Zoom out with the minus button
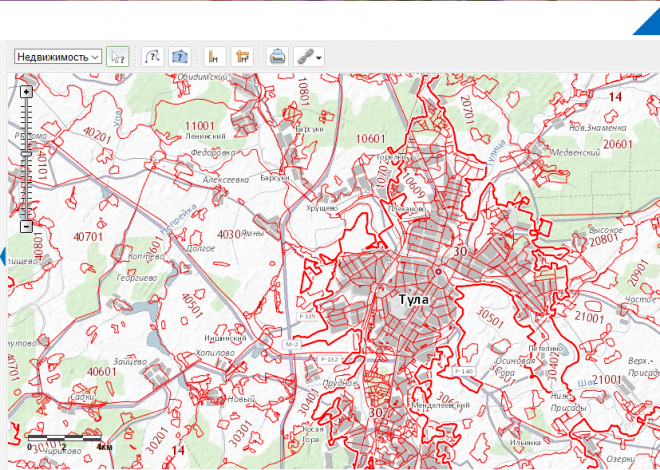The height and width of the screenshot is (470, 660). [27, 226]
